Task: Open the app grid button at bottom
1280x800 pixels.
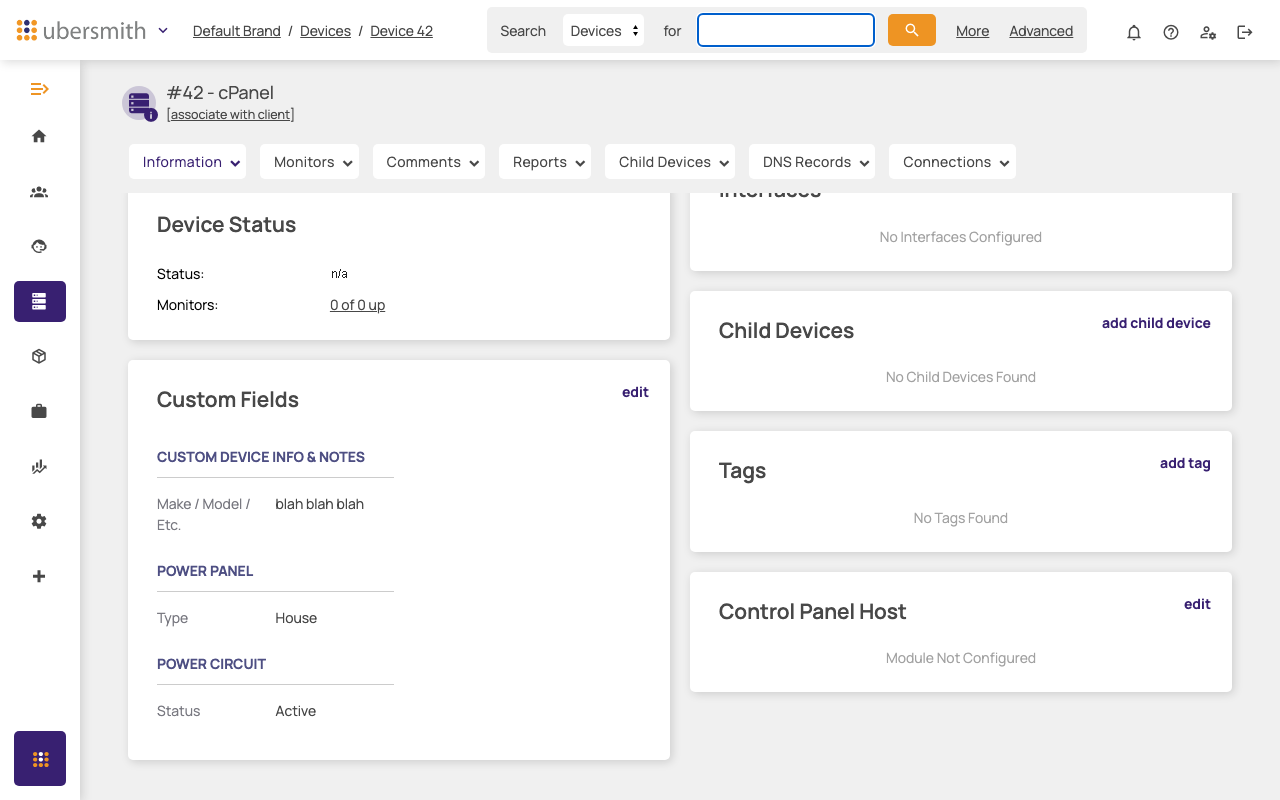Action: click(x=40, y=759)
